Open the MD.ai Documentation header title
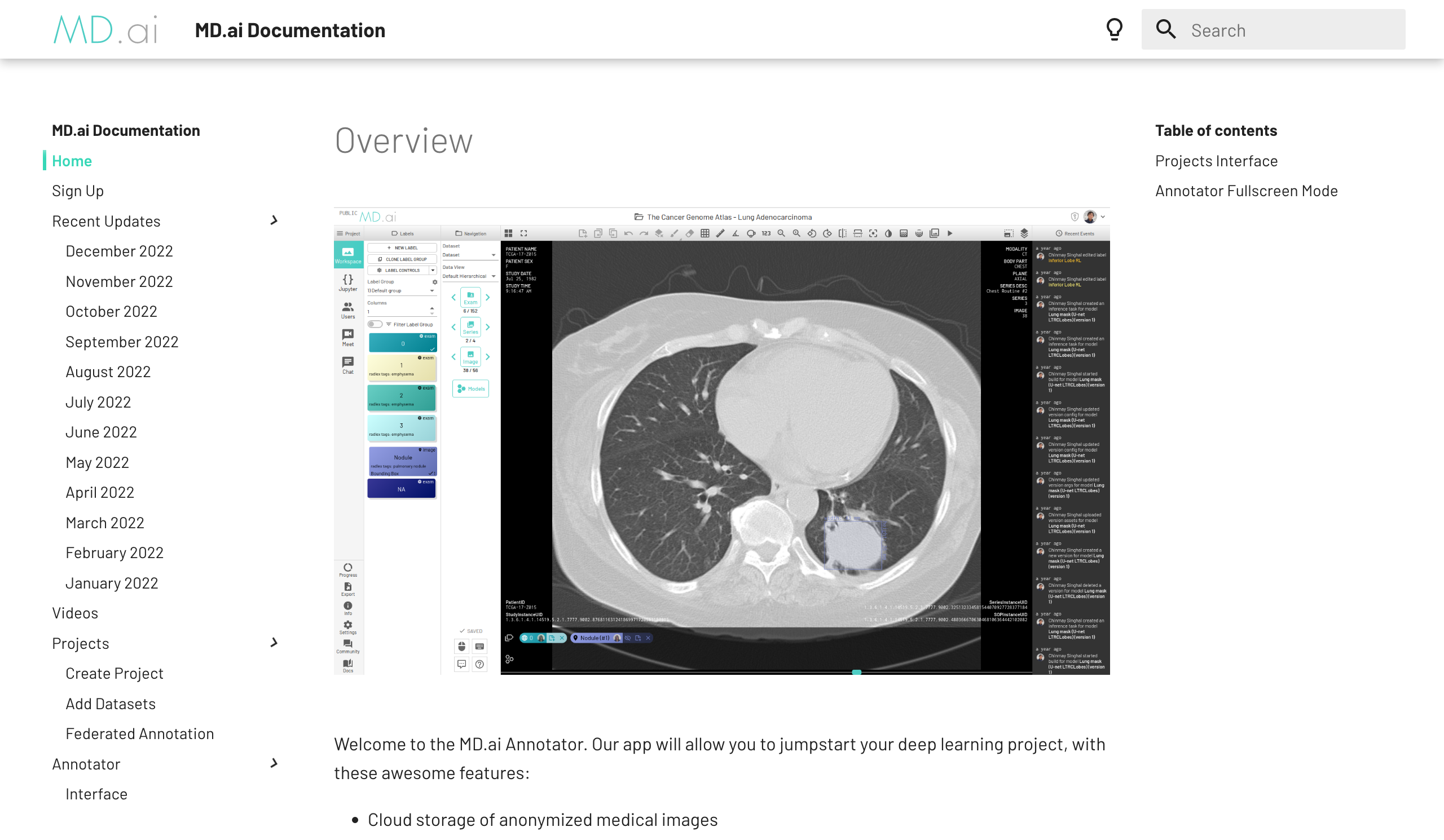Viewport: 1444px width, 840px height. [290, 30]
